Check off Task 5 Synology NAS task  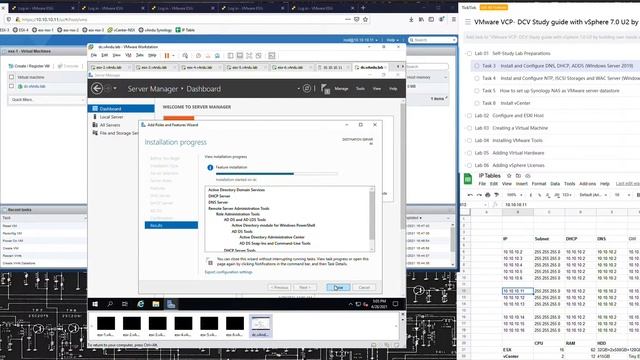(476, 91)
